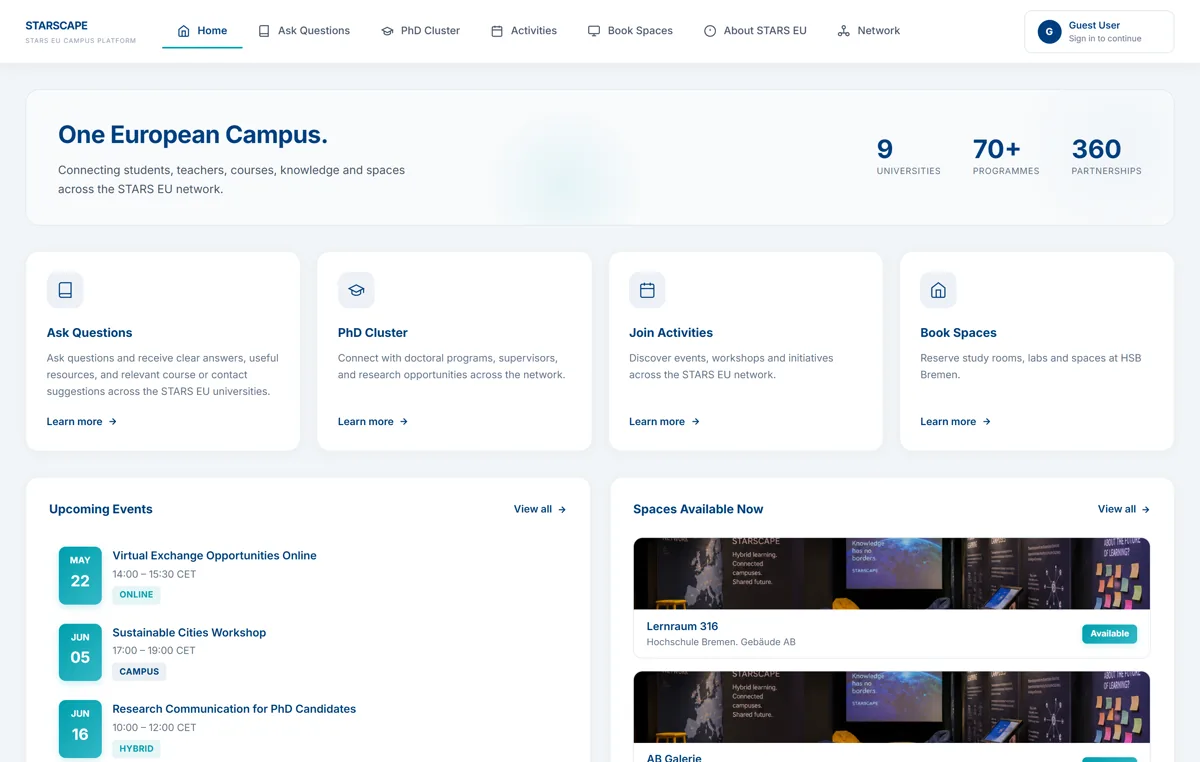Click the STARSCAPE logo text
1200x762 pixels.
(x=57, y=24)
